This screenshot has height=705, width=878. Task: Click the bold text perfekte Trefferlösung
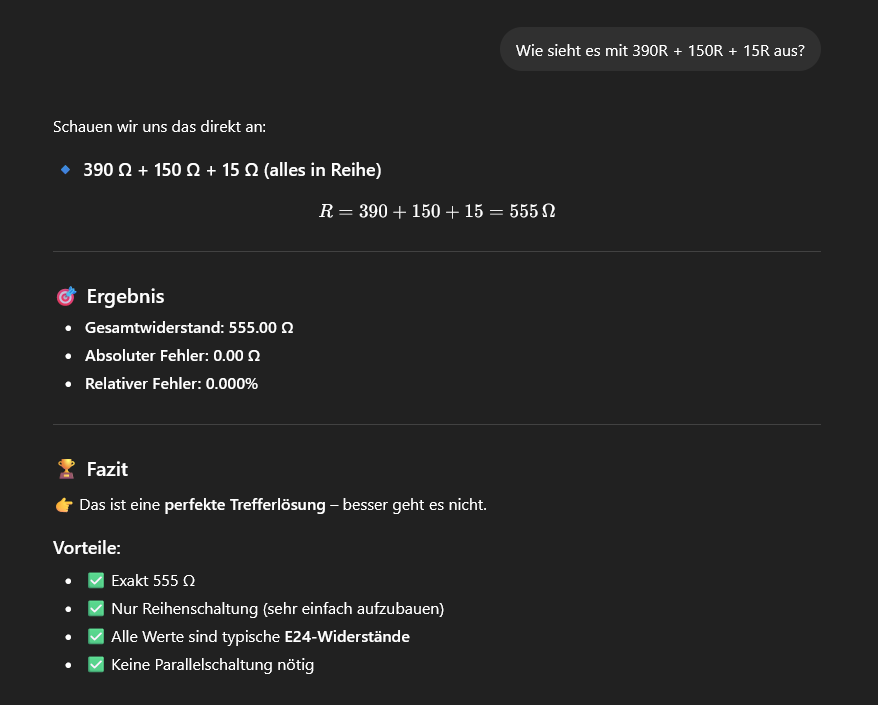click(x=245, y=505)
